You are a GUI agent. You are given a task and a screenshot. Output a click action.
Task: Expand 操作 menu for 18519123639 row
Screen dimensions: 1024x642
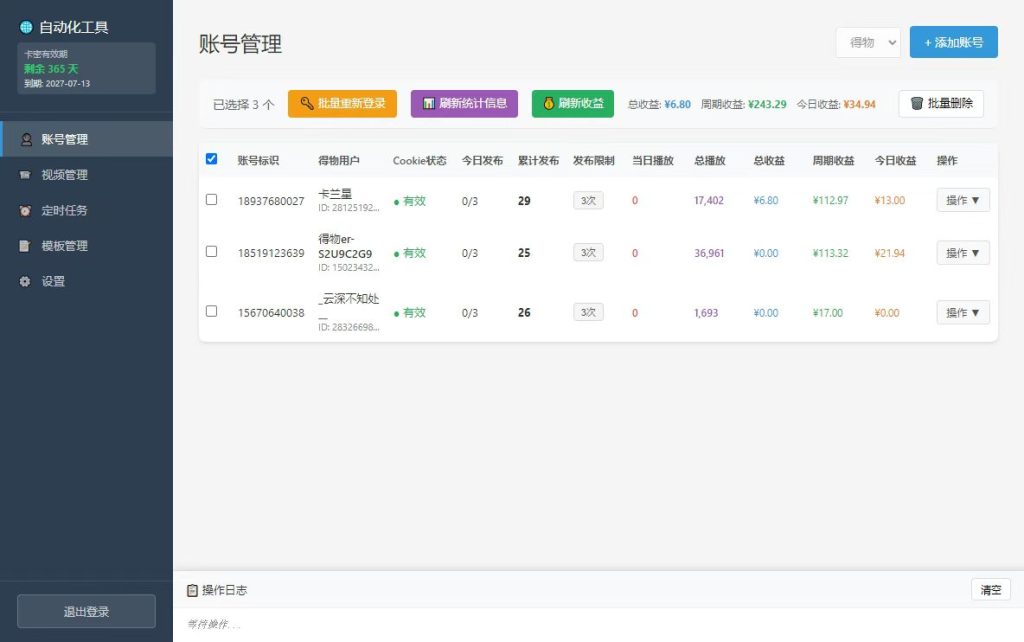pos(963,253)
